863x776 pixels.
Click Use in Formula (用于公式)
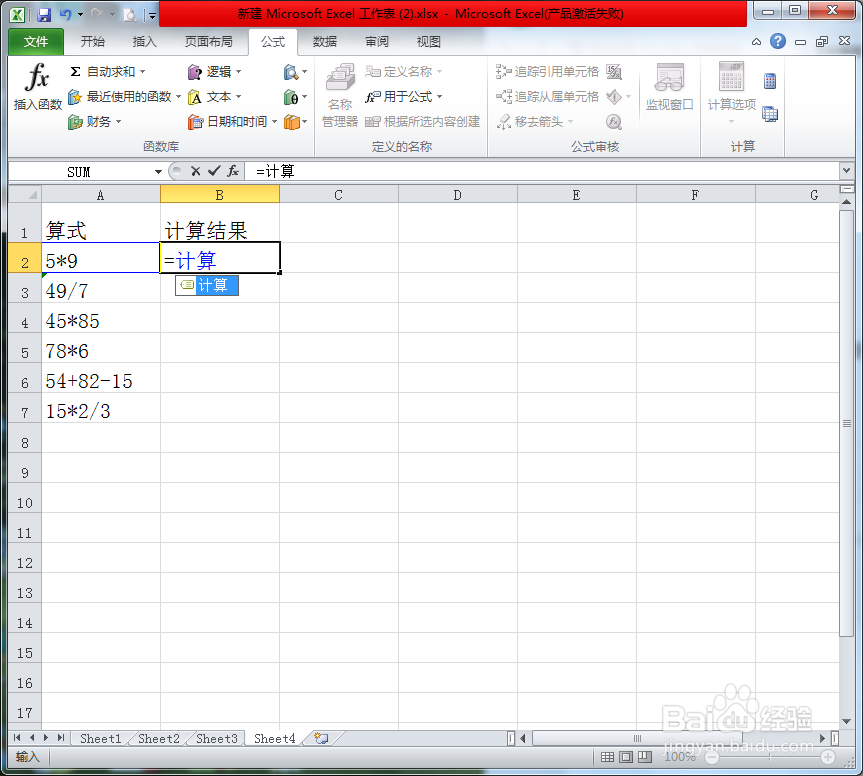click(403, 97)
